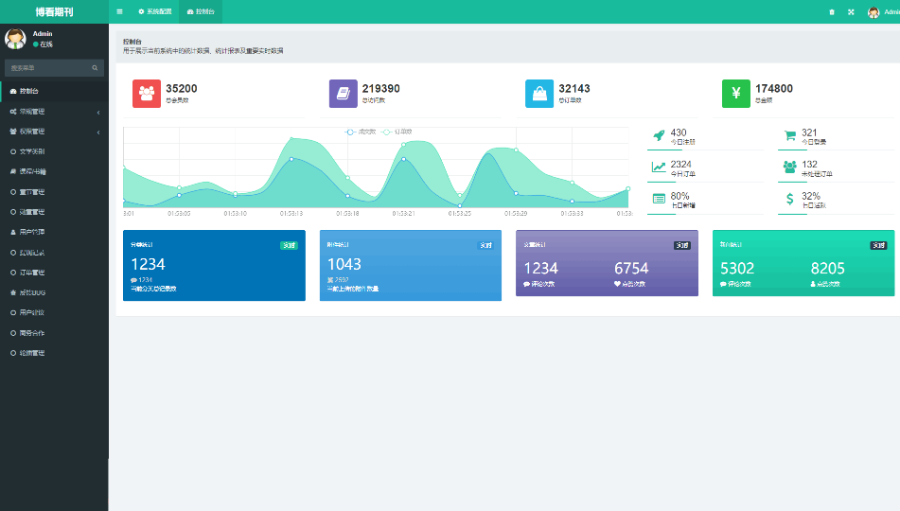Click the group icon beside 132
Screen dimensions: 900x511
[x=790, y=167]
